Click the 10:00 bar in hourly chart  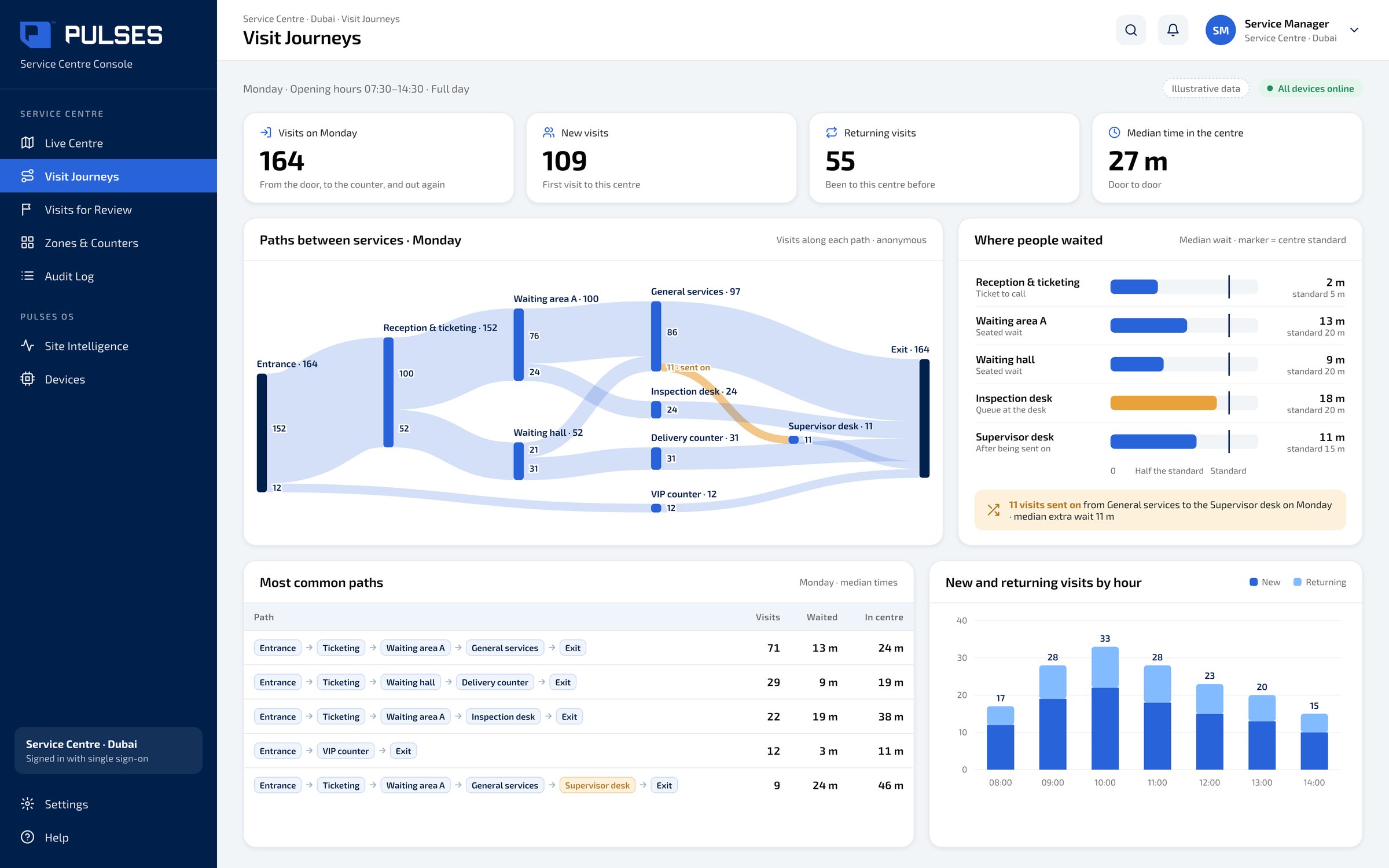1105,708
